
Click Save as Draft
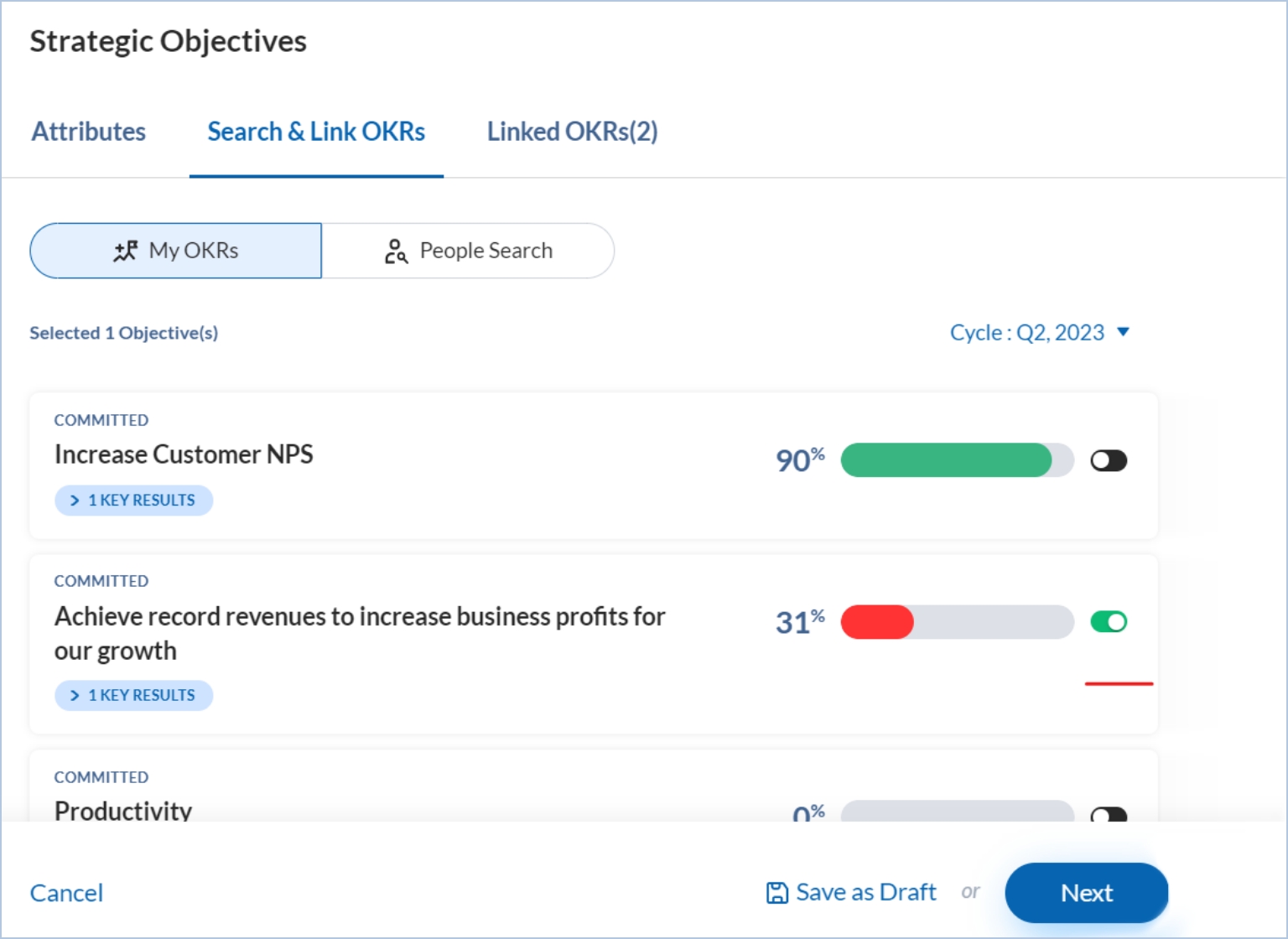click(865, 893)
